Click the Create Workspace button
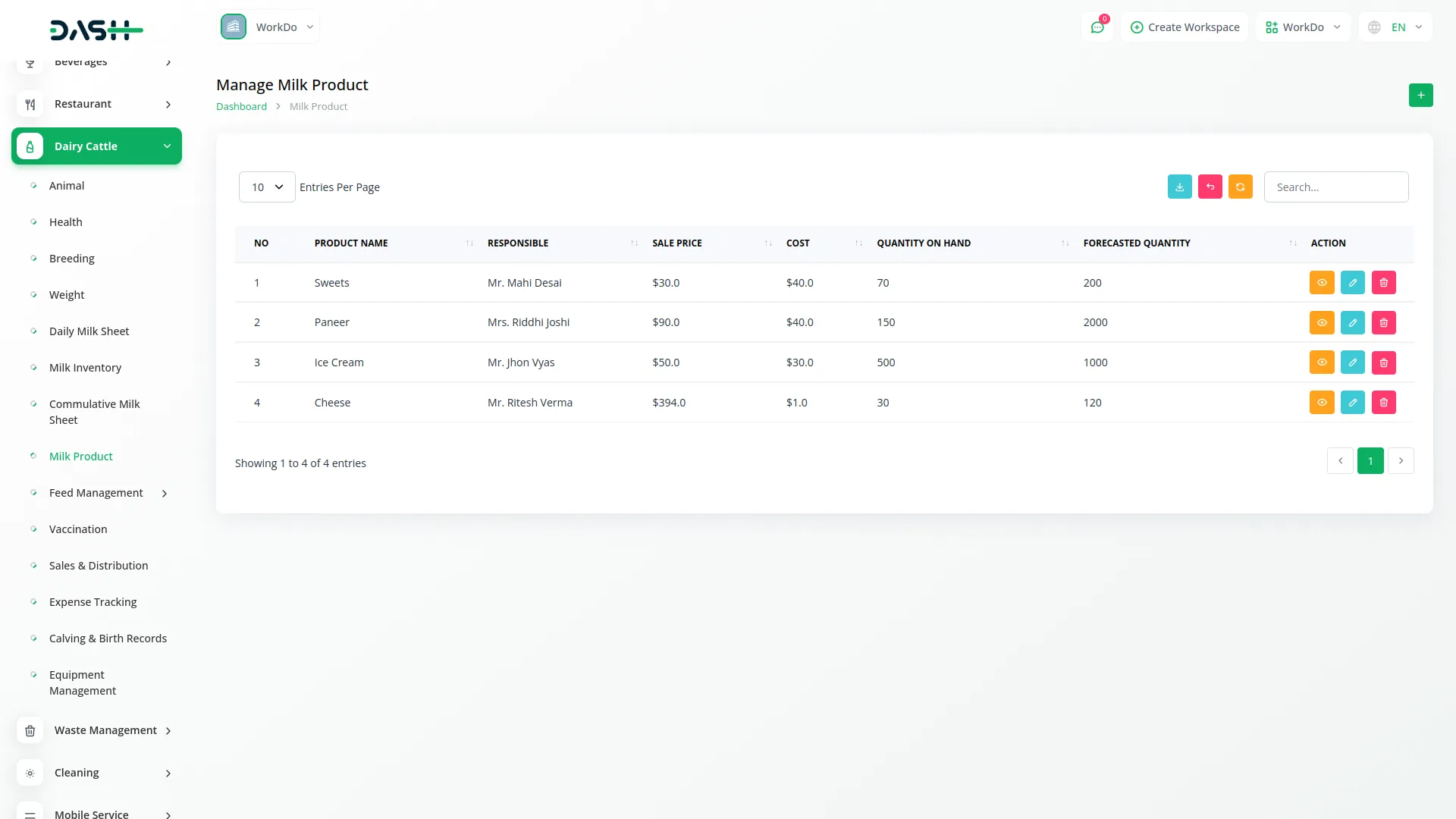This screenshot has height=819, width=1456. point(1185,27)
